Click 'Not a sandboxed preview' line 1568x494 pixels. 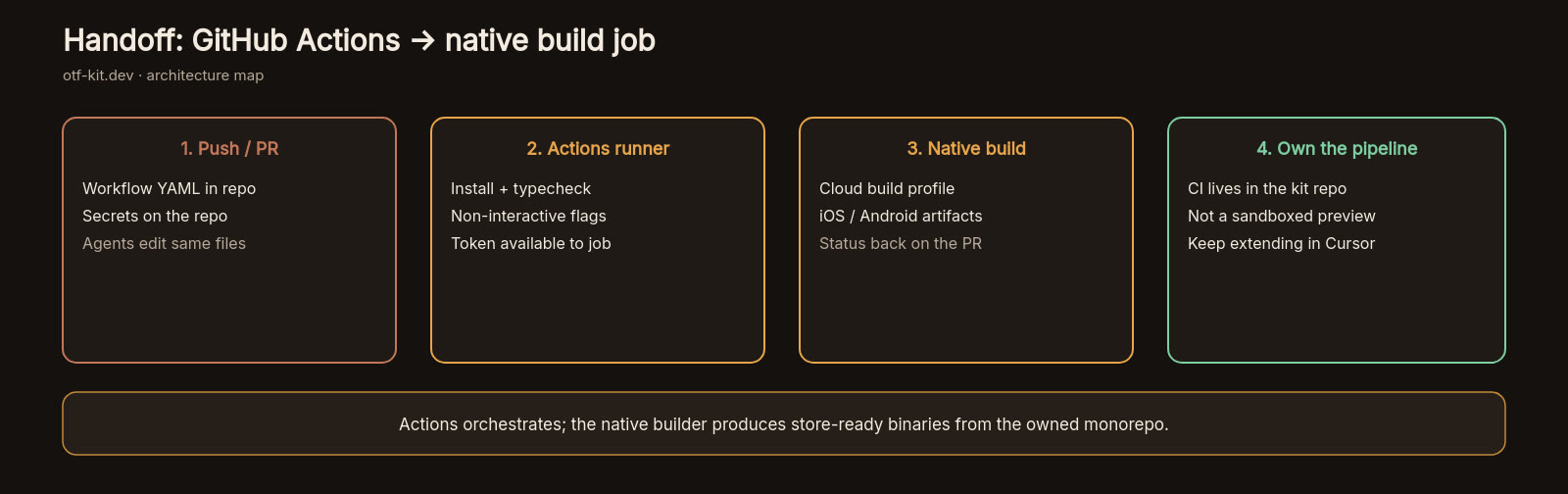pos(1282,216)
